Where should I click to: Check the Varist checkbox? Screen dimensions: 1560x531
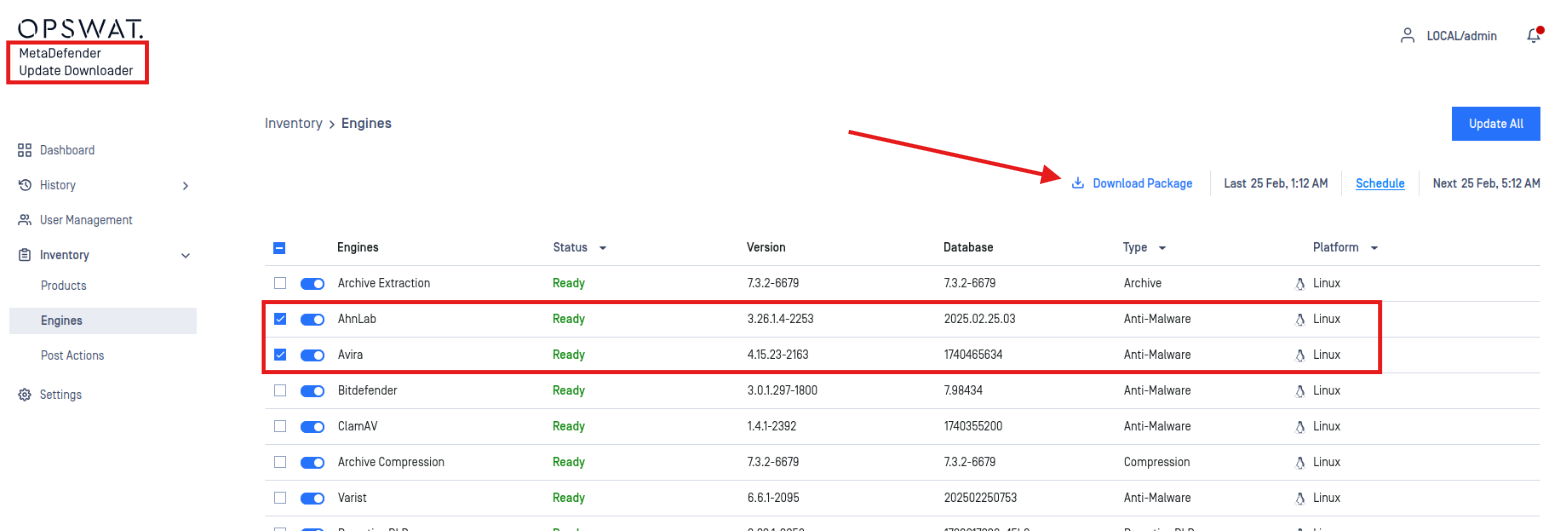(280, 497)
